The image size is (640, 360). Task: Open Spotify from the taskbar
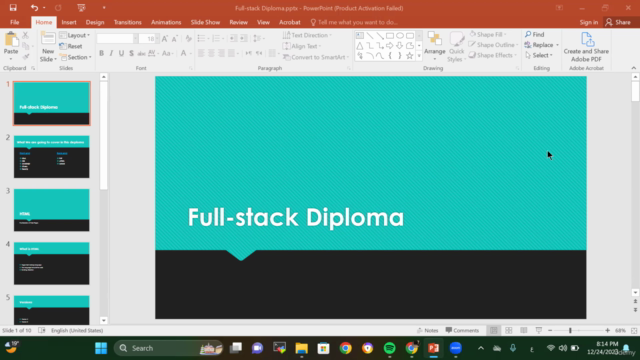tap(390, 348)
